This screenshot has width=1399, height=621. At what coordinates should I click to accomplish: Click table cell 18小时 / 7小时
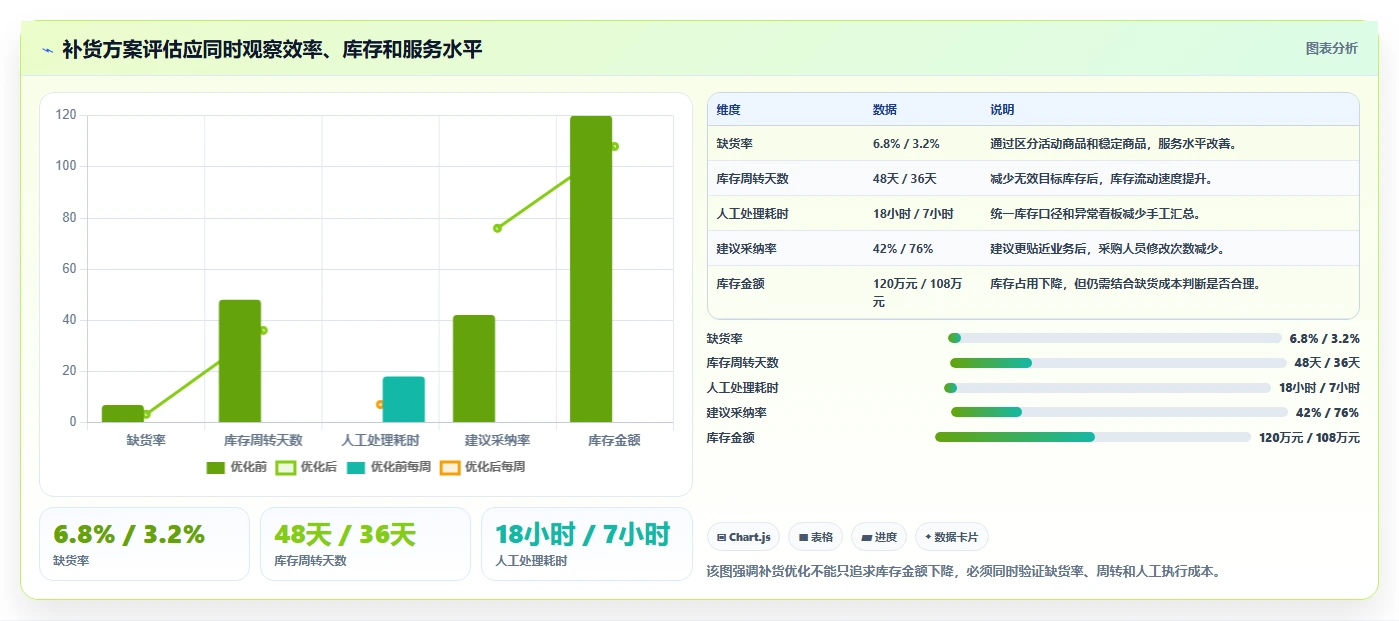pos(913,214)
